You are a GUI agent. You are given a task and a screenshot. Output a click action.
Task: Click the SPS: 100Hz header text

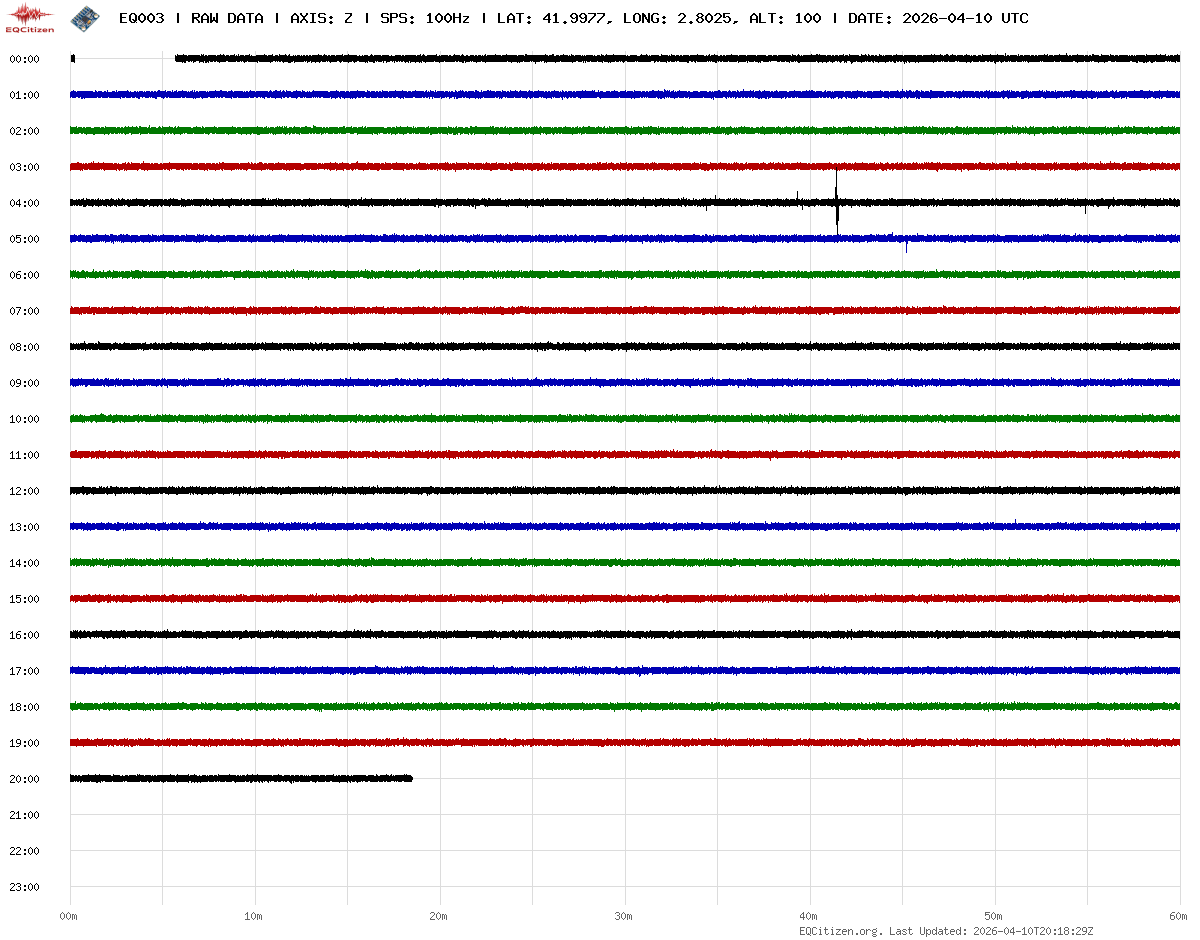[426, 19]
